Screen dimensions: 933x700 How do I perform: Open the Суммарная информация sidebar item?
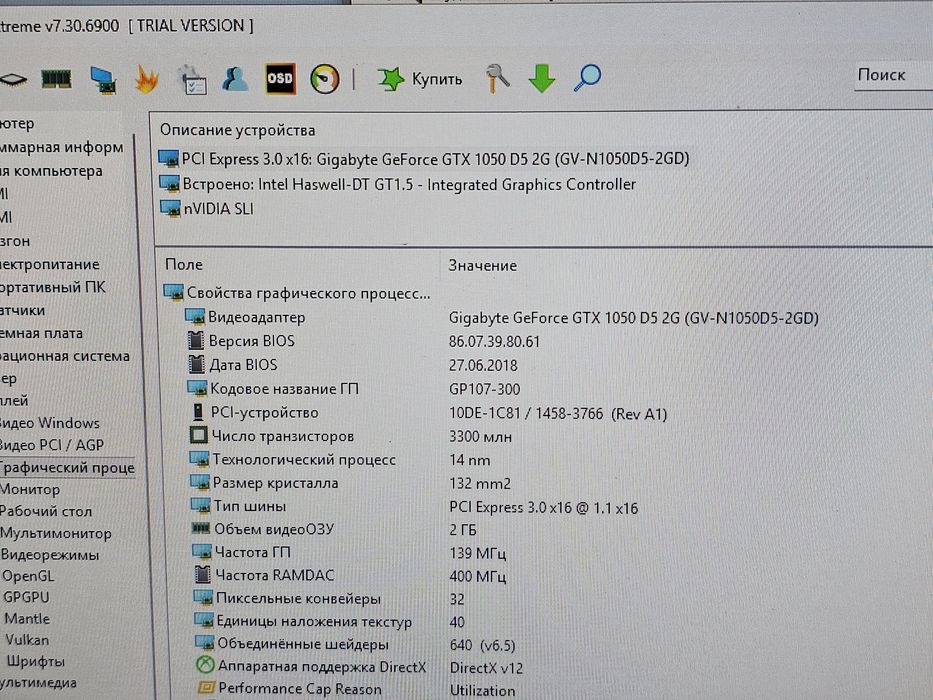[62, 147]
